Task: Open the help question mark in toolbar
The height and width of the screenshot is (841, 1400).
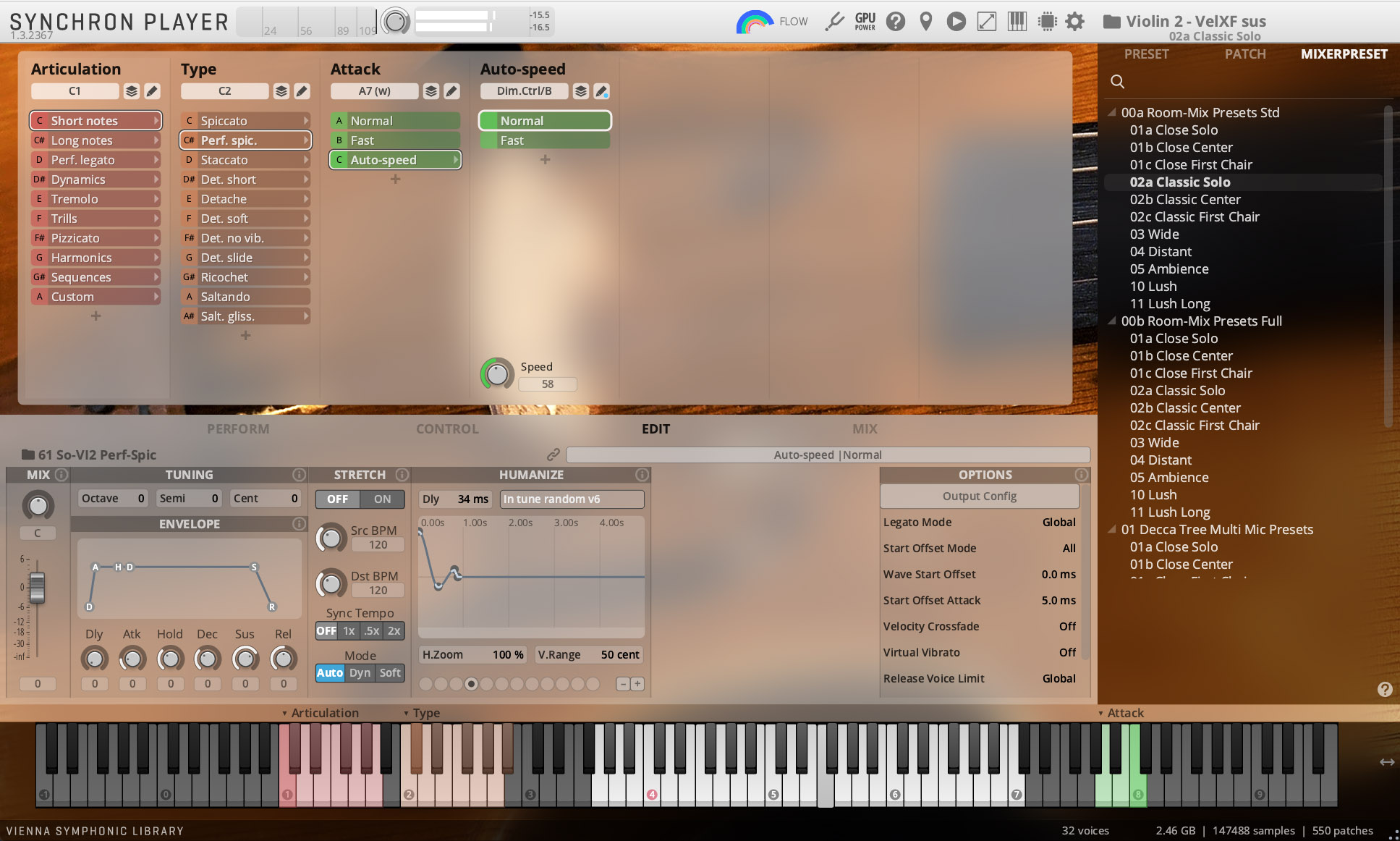Action: coord(896,22)
